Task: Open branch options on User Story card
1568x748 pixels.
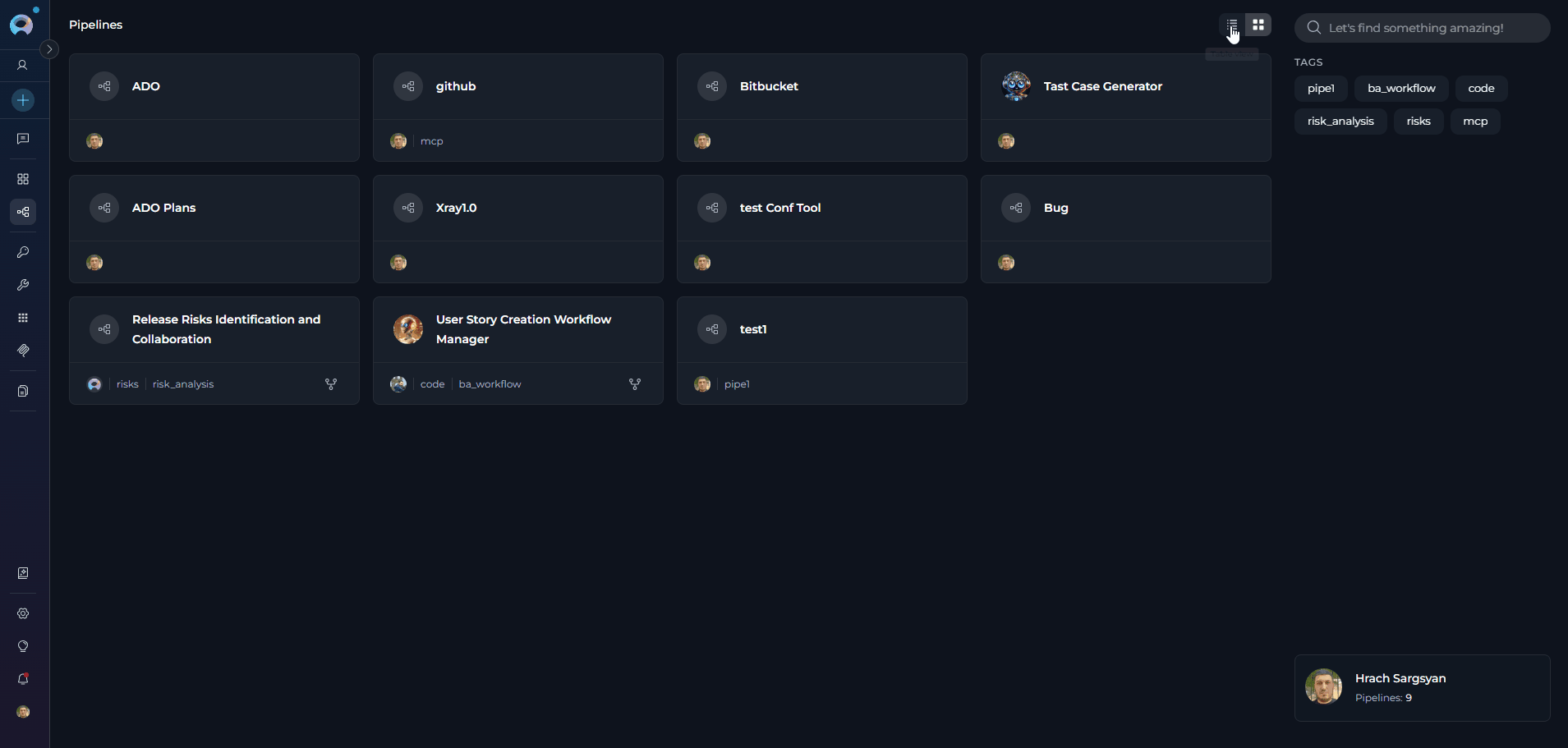Action: point(635,383)
